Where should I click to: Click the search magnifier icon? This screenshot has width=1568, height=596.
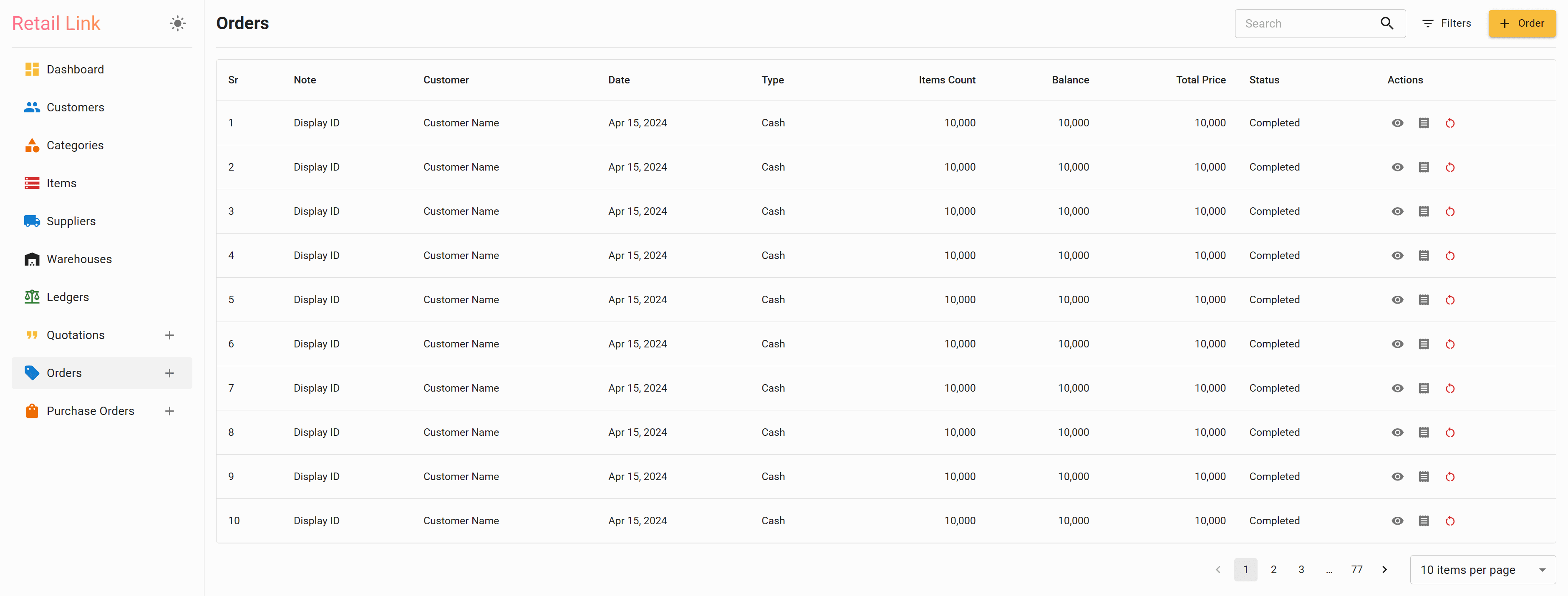click(x=1386, y=23)
